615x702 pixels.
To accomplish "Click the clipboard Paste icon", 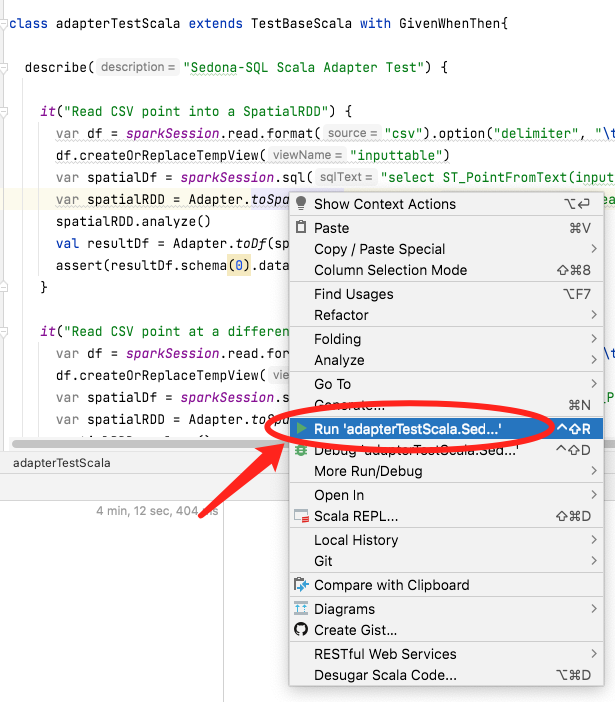I will 301,228.
